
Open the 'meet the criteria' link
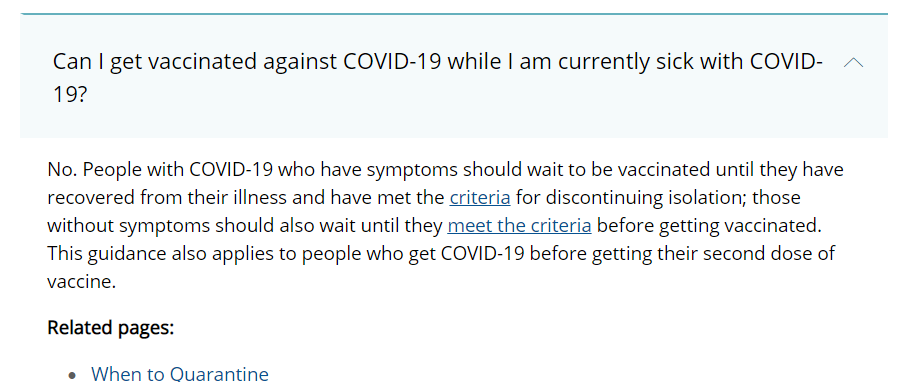[x=519, y=225]
